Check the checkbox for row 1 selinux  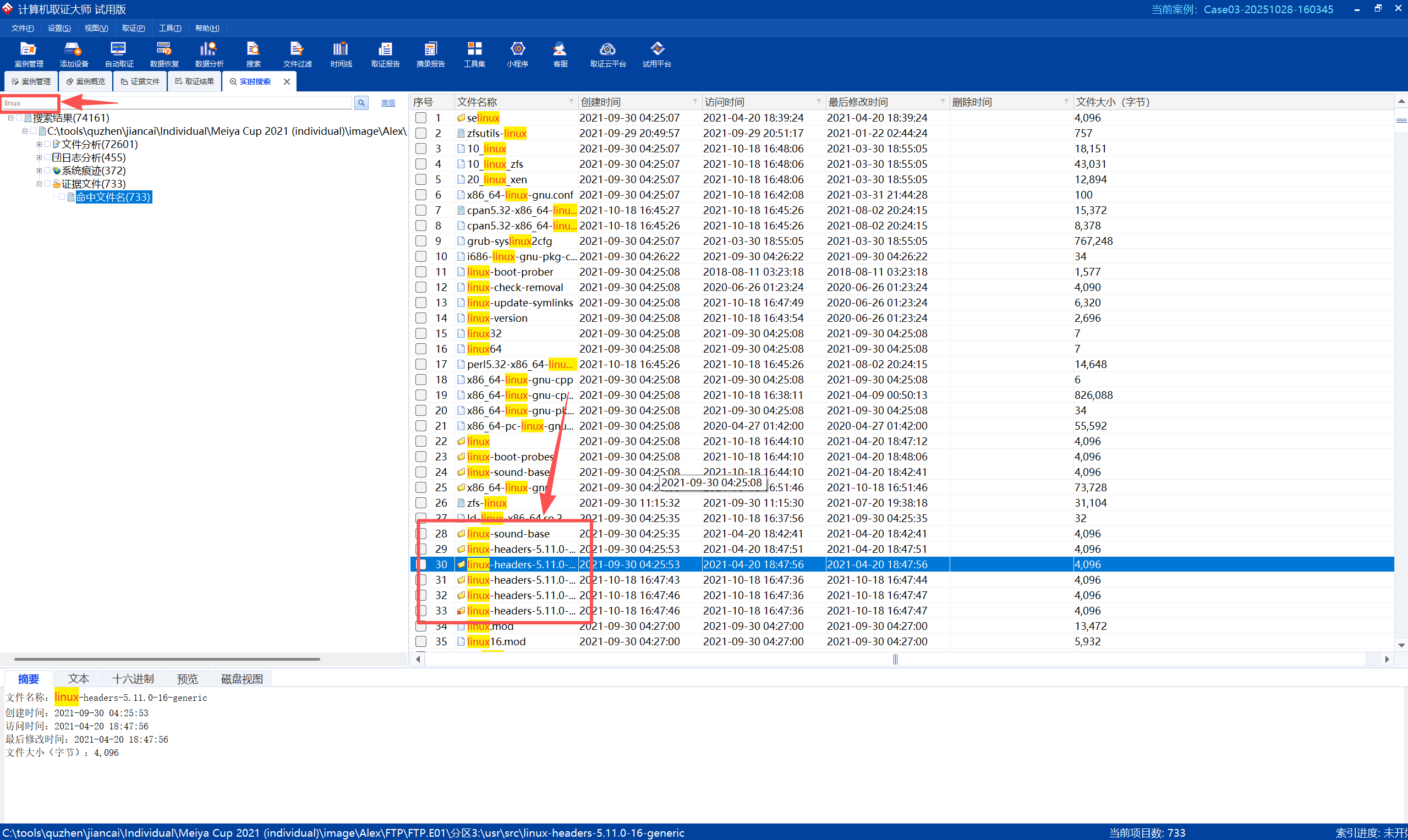(421, 118)
